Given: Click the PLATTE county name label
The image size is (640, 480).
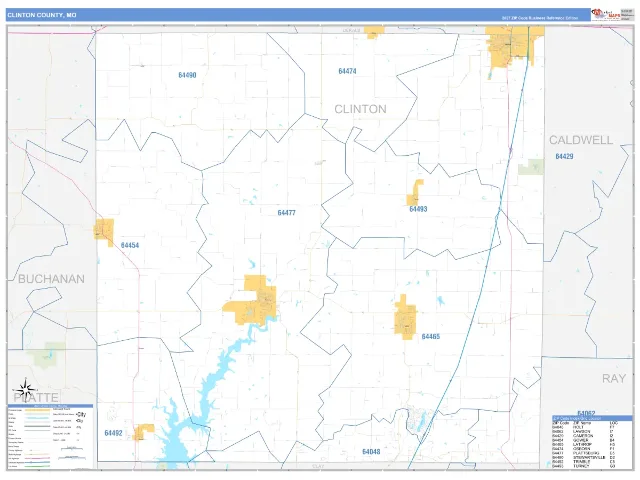Looking at the screenshot, I should (x=36, y=397).
